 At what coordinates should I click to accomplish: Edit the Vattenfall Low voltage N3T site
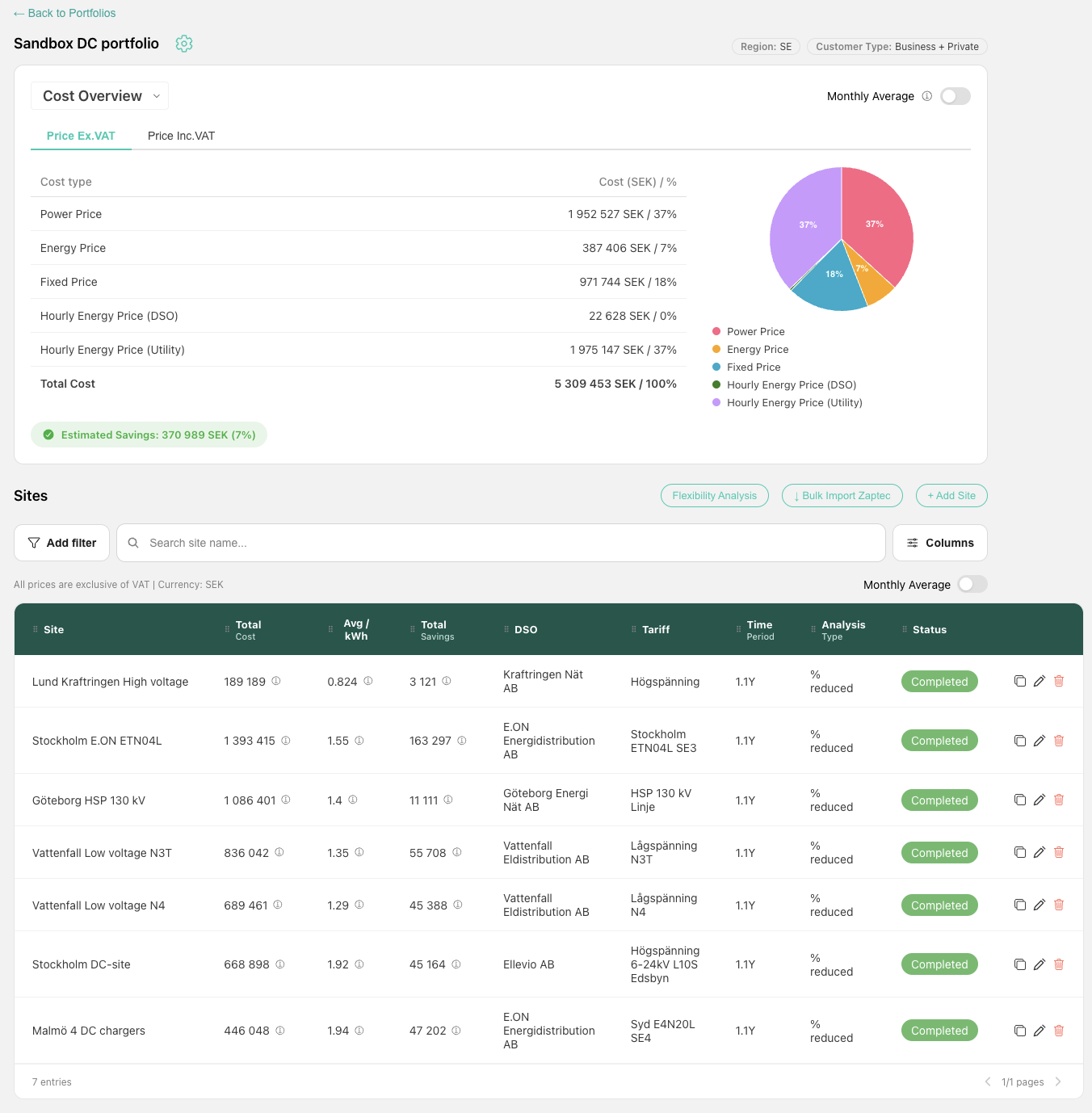1039,852
